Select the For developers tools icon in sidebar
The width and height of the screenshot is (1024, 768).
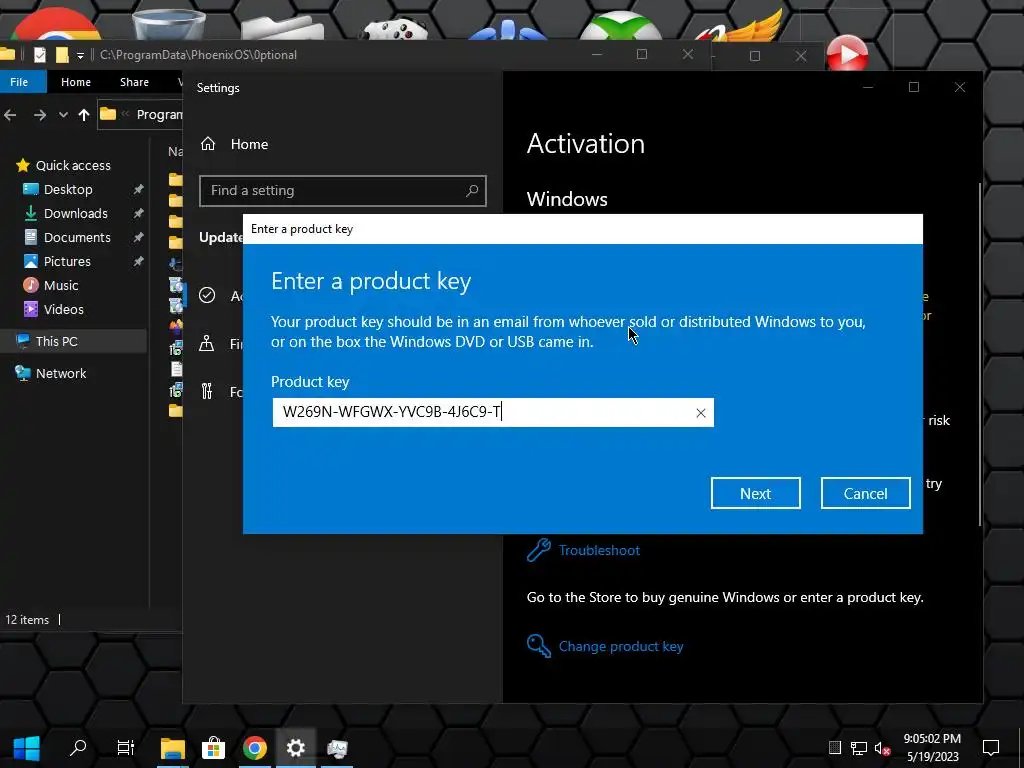tap(207, 392)
